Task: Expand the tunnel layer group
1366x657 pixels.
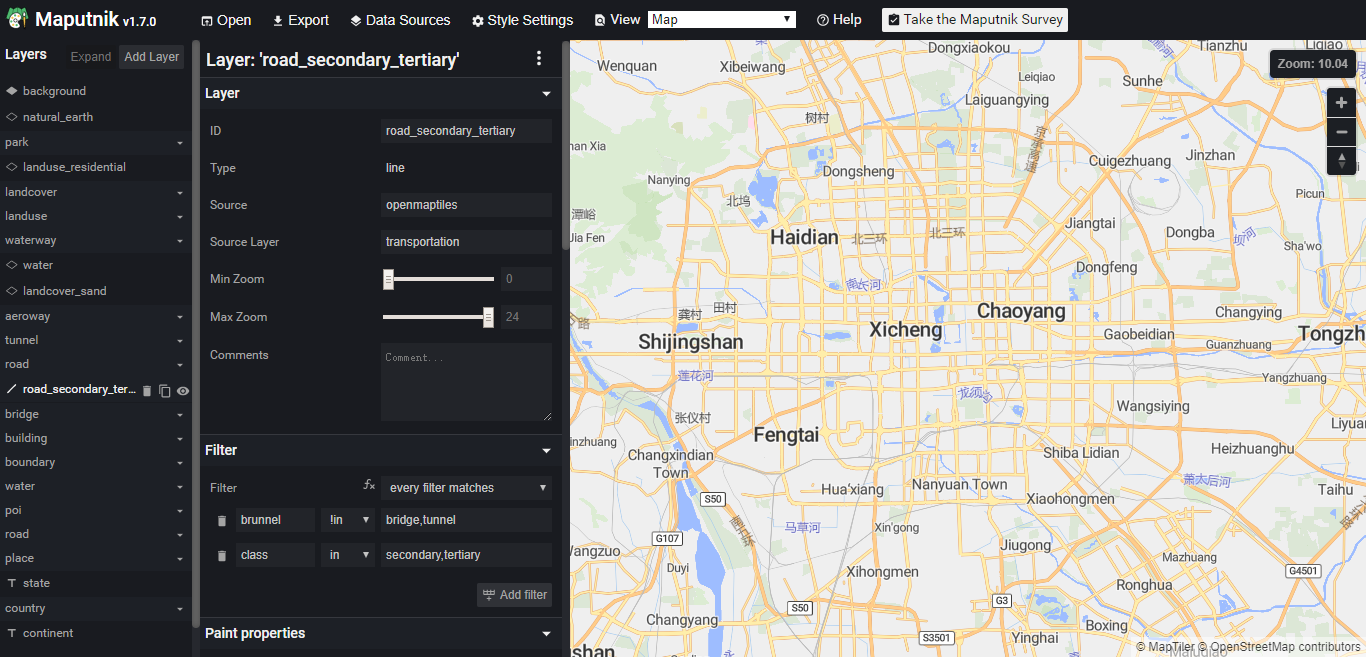Action: pyautogui.click(x=95, y=340)
